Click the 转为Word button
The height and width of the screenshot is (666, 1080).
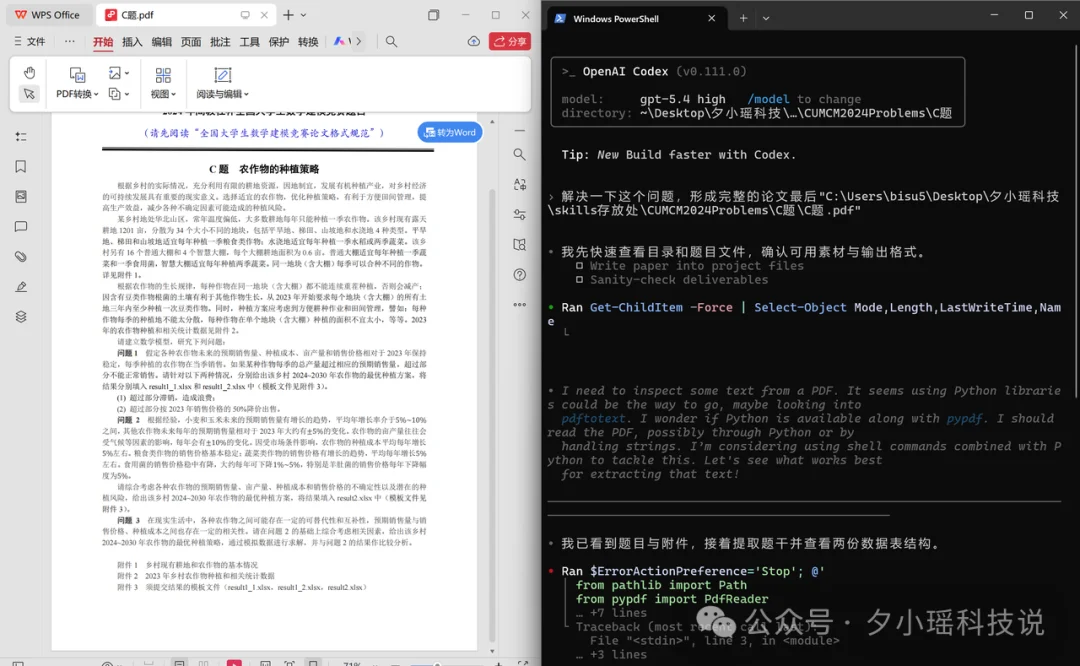click(450, 133)
